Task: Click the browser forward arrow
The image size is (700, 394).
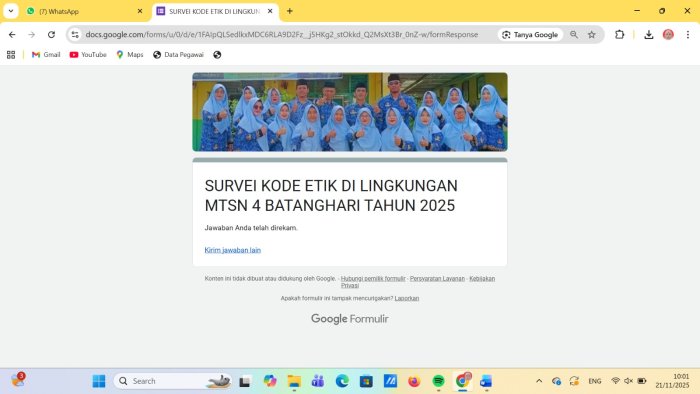Action: click(x=31, y=34)
